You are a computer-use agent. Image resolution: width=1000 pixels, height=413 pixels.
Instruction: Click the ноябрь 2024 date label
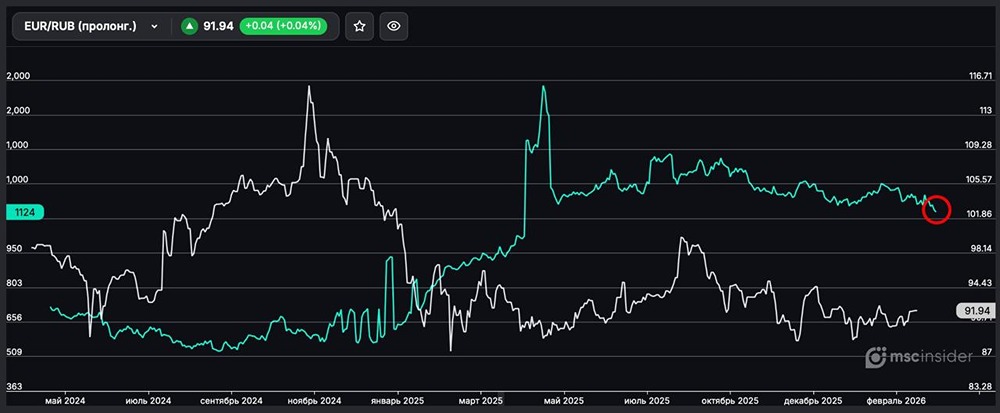[x=314, y=401]
